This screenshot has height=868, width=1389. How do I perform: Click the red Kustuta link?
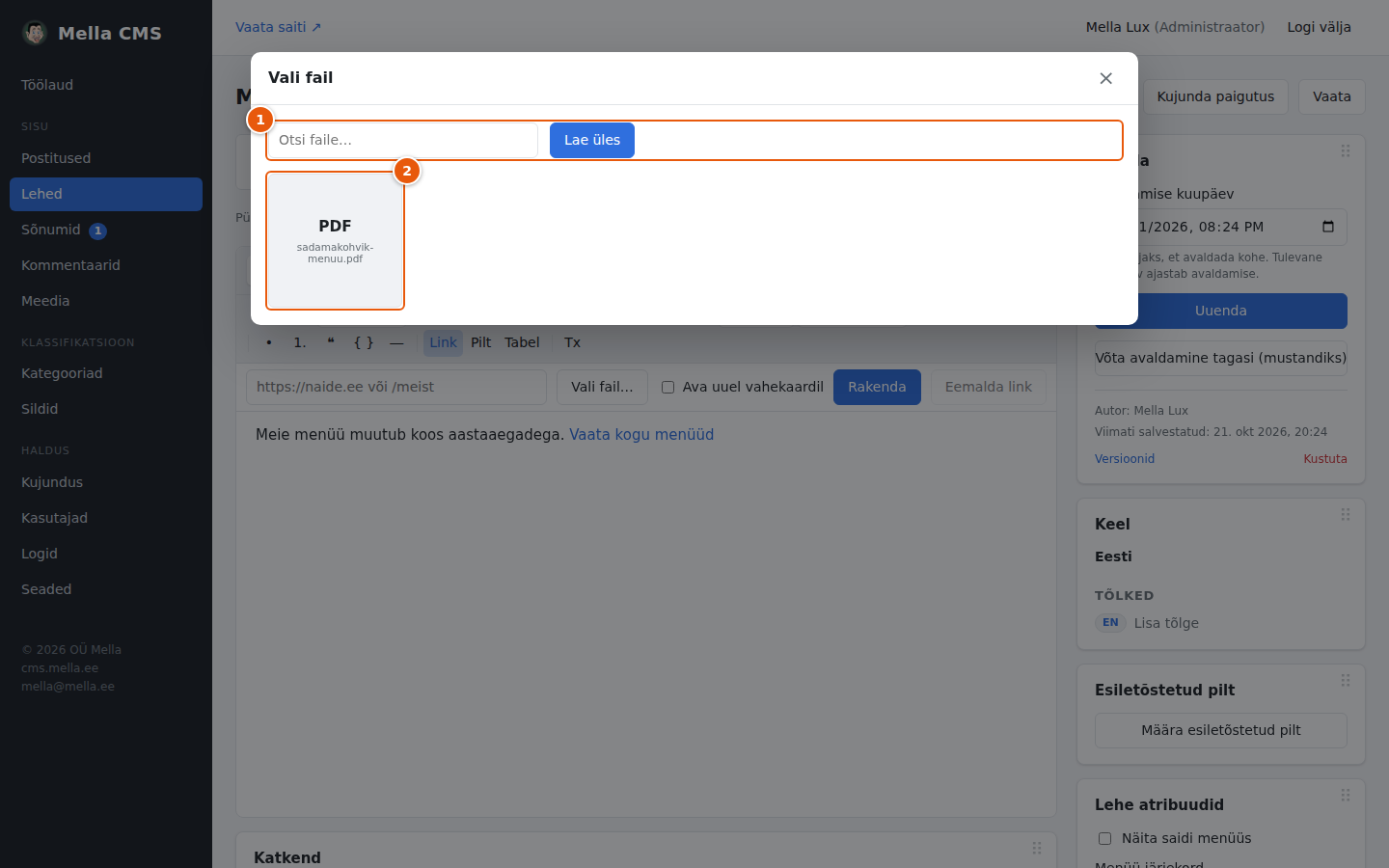[1325, 459]
